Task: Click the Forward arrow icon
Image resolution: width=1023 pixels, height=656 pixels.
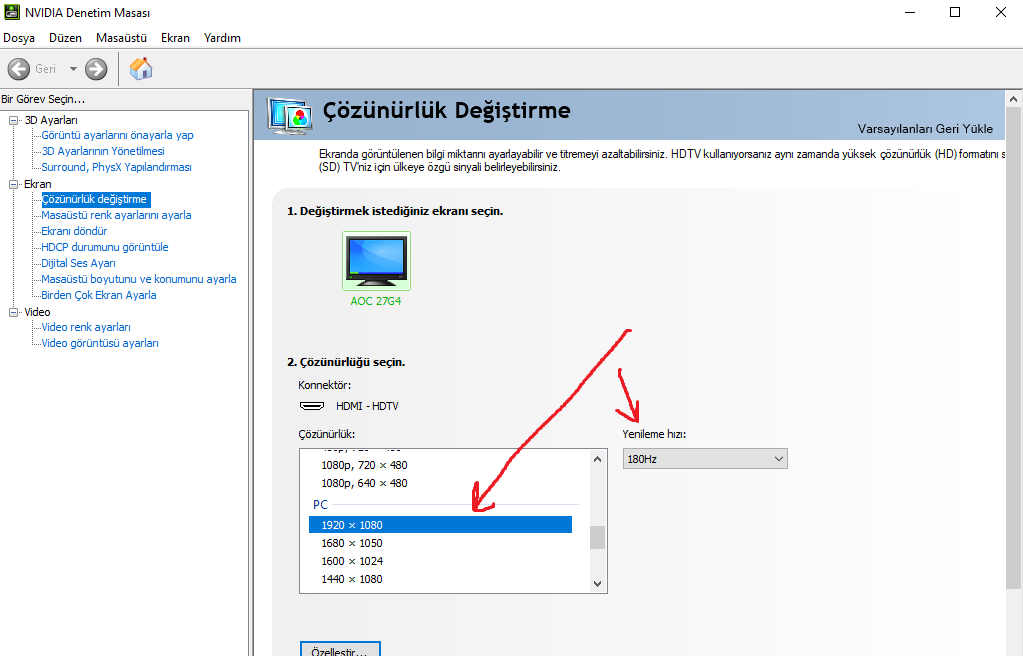Action: [x=96, y=69]
